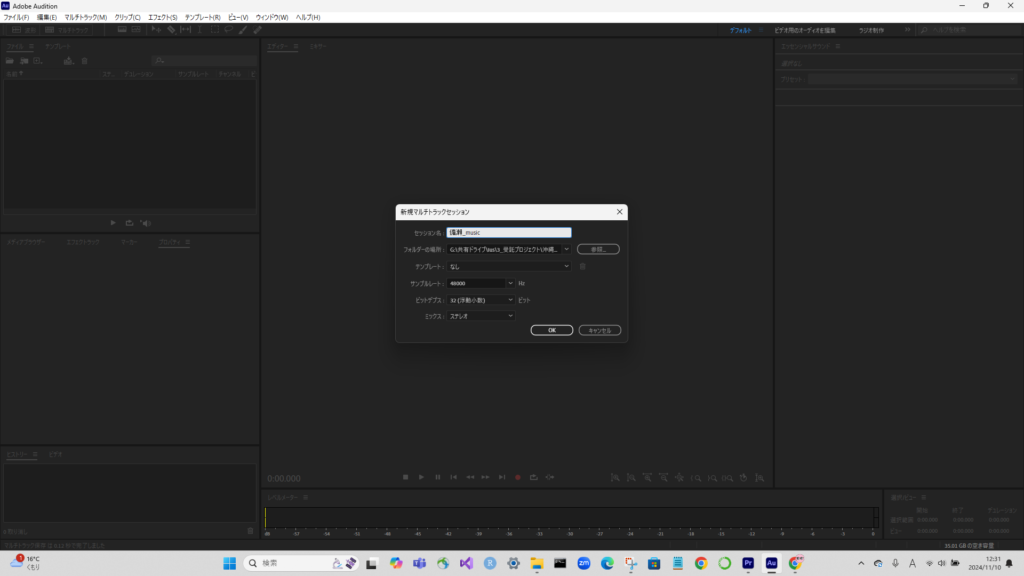Click the template trash delete icon

point(583,266)
